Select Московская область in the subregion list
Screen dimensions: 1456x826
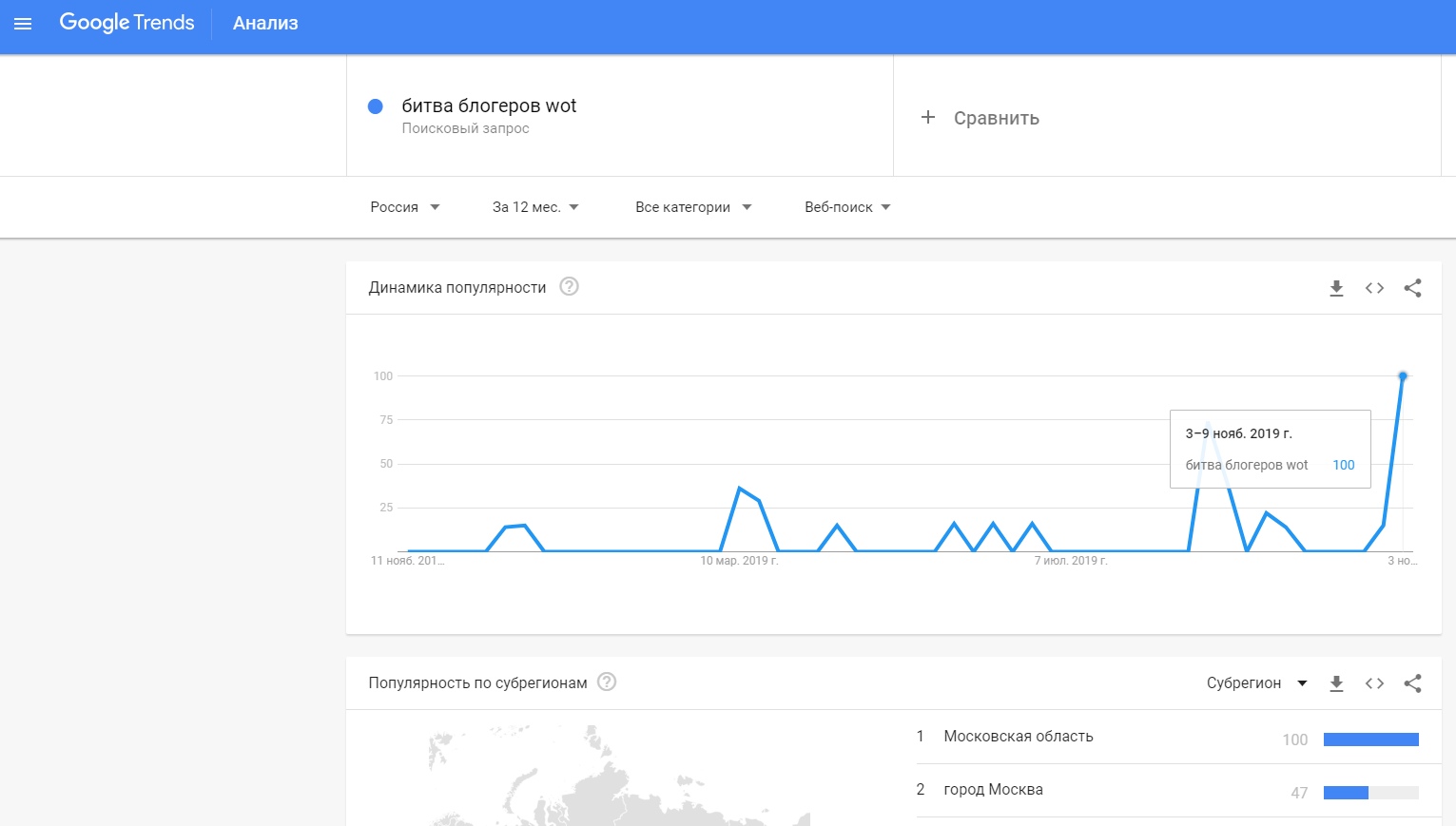[x=1019, y=737]
